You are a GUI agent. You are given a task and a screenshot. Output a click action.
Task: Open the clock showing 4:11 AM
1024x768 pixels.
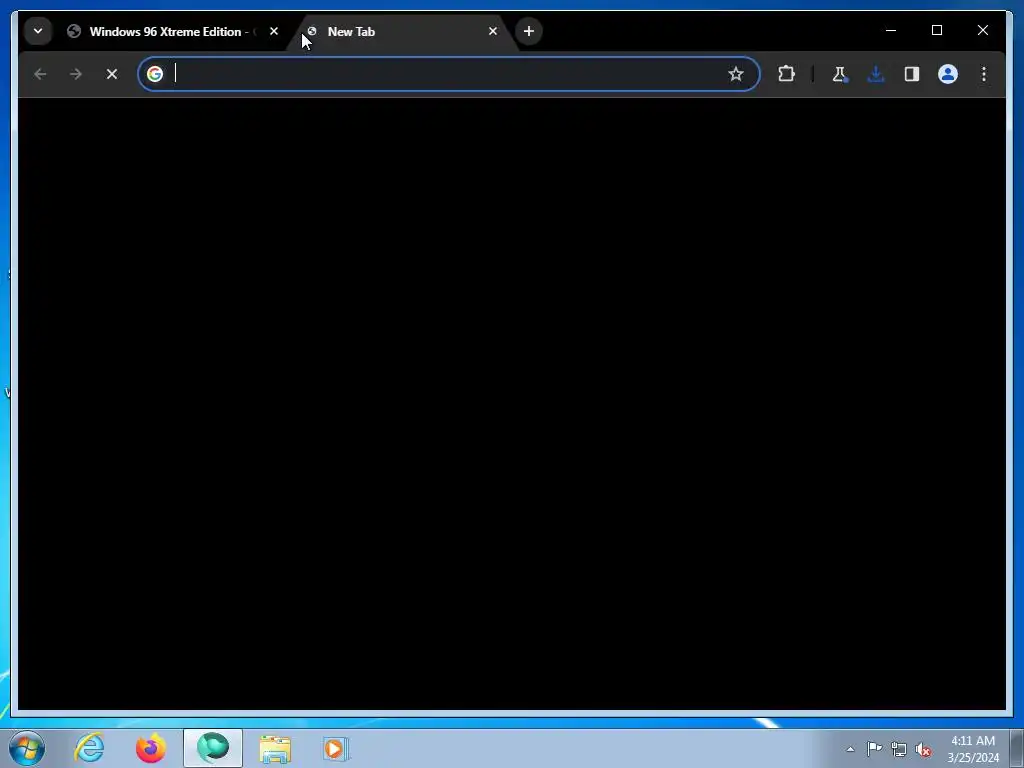973,749
